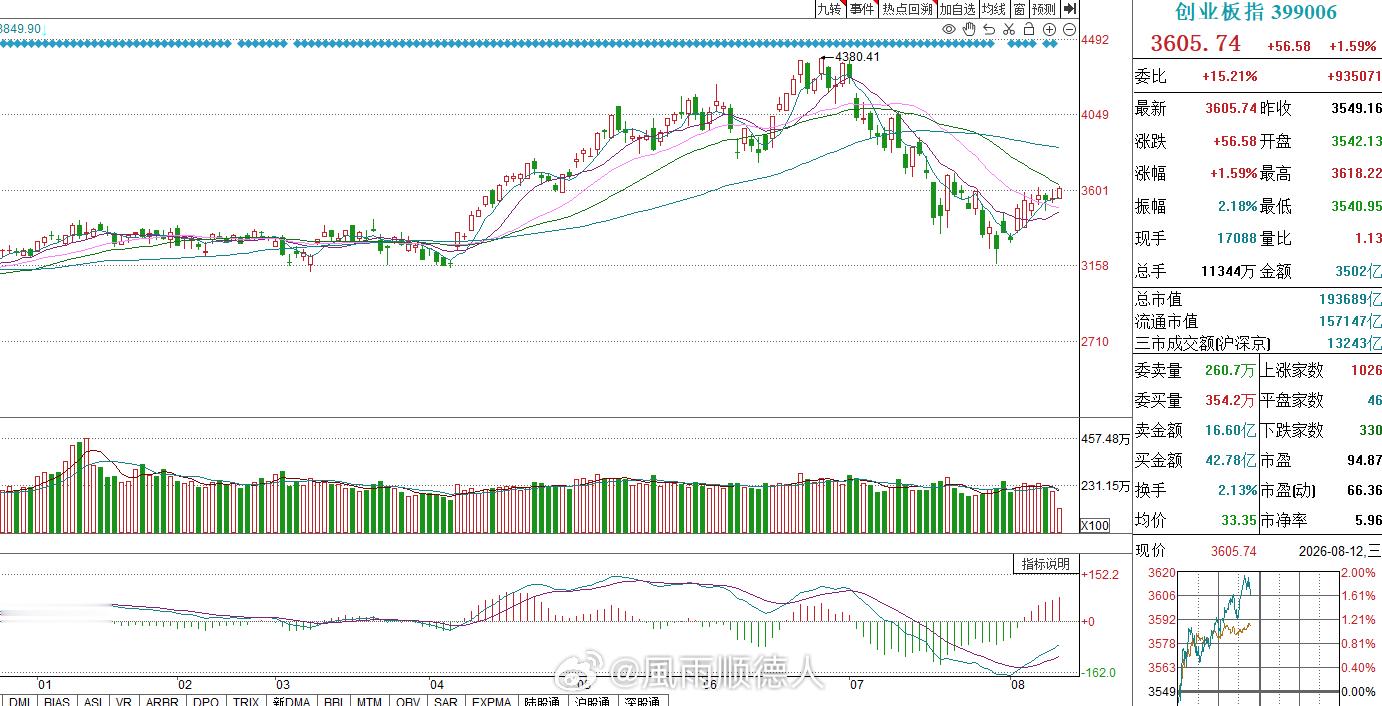Switch to the 沪股通 tab
This screenshot has width=1382, height=706.
coord(593,702)
